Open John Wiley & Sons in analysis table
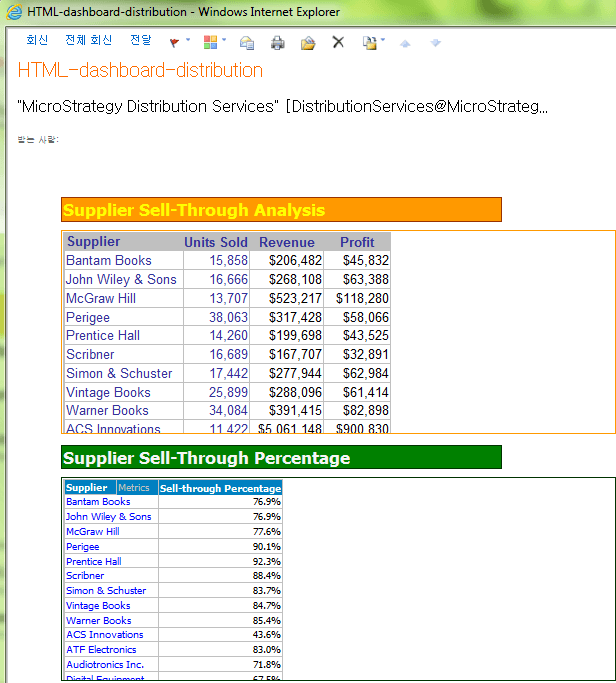616x683 pixels. (x=121, y=280)
